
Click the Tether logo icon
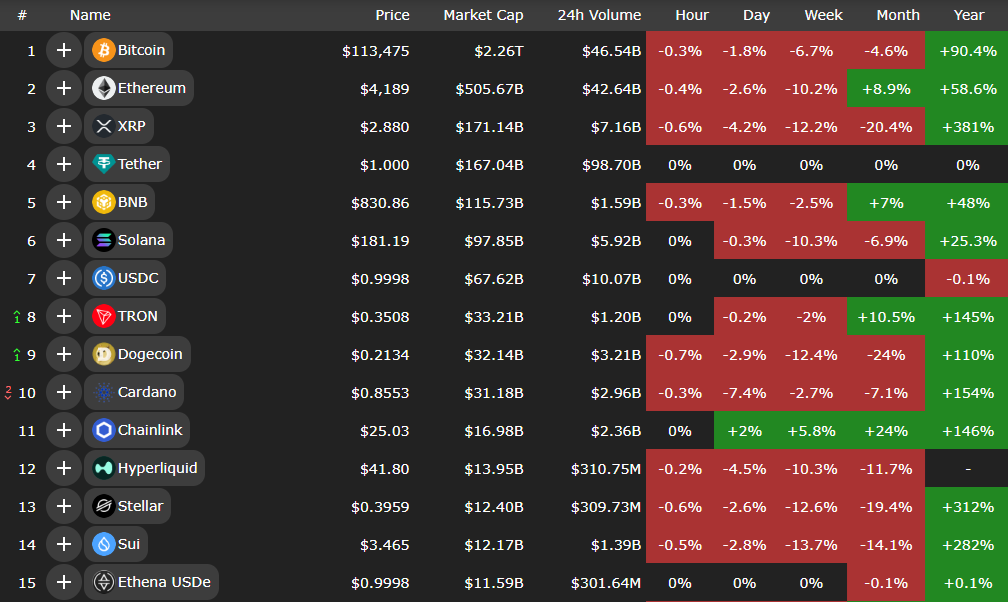tap(104, 164)
